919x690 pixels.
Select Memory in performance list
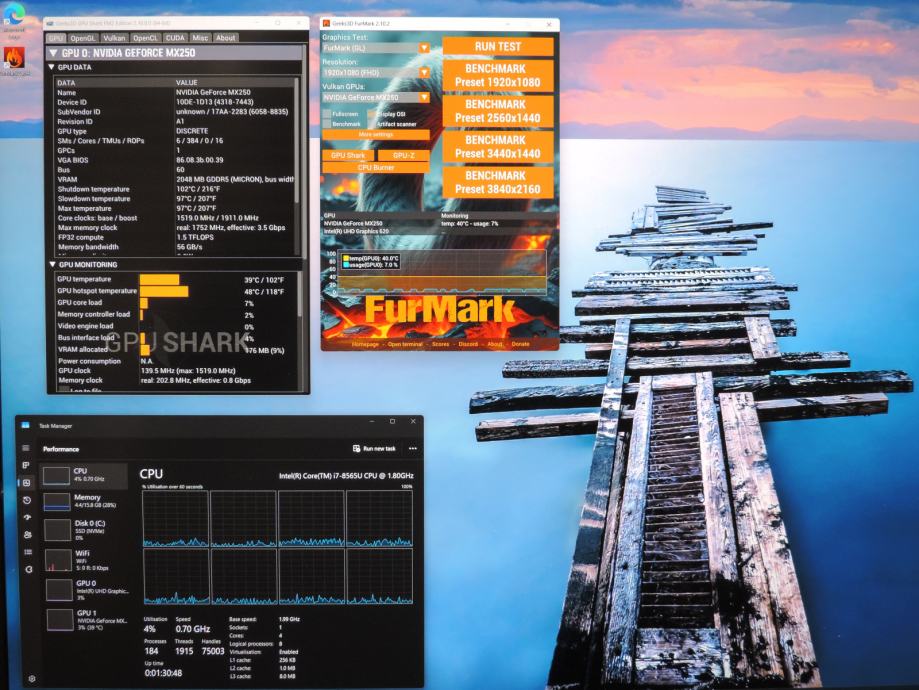[x=86, y=501]
